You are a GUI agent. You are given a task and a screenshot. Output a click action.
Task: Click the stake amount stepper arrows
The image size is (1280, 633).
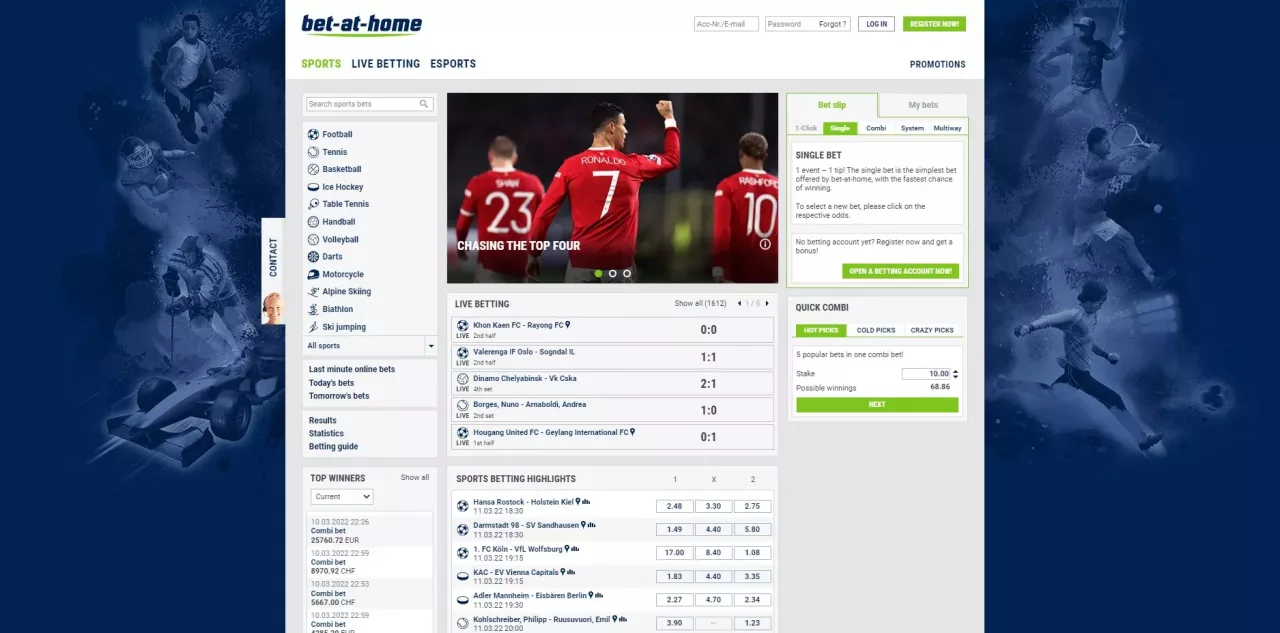point(955,374)
